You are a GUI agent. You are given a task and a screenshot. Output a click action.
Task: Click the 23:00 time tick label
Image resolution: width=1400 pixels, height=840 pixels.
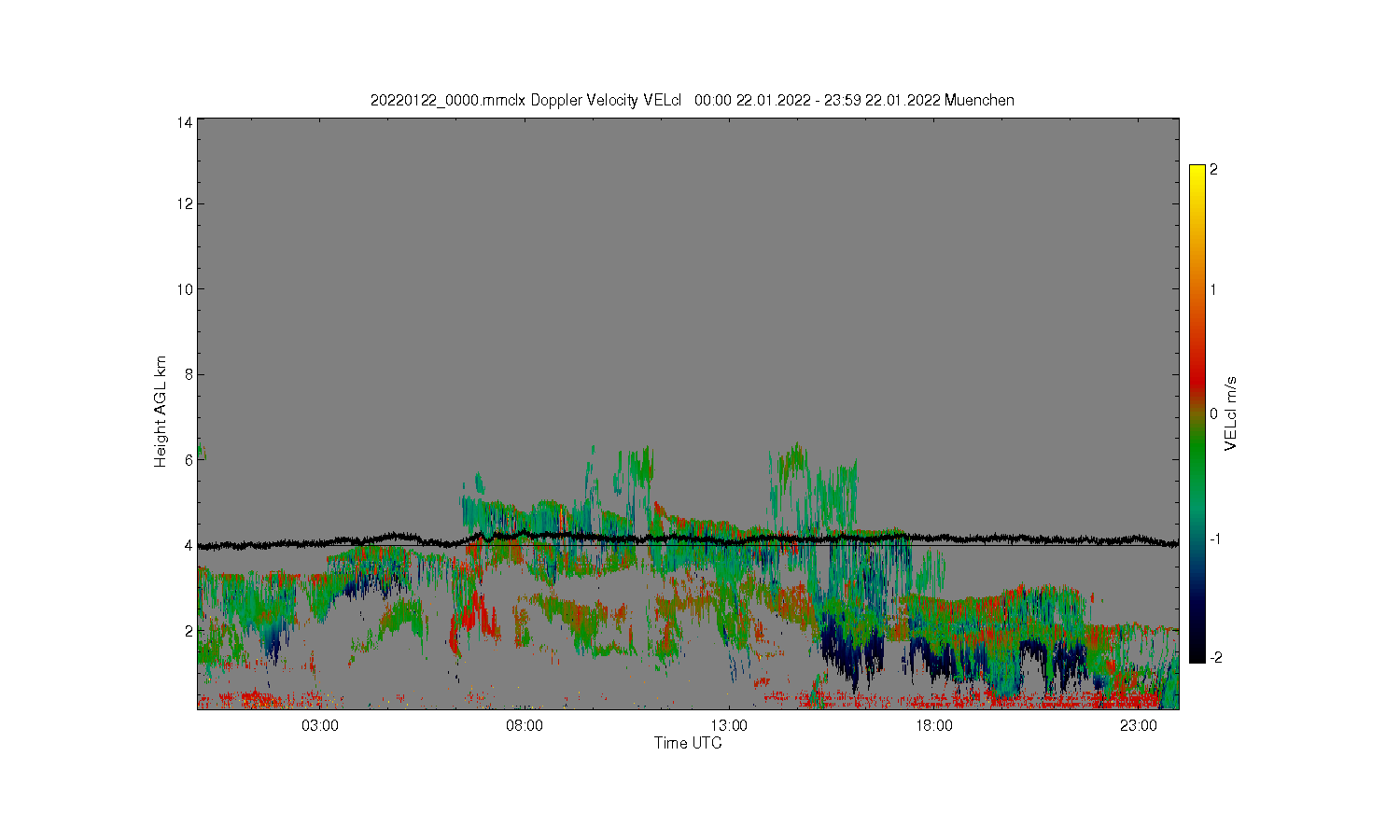(1139, 726)
